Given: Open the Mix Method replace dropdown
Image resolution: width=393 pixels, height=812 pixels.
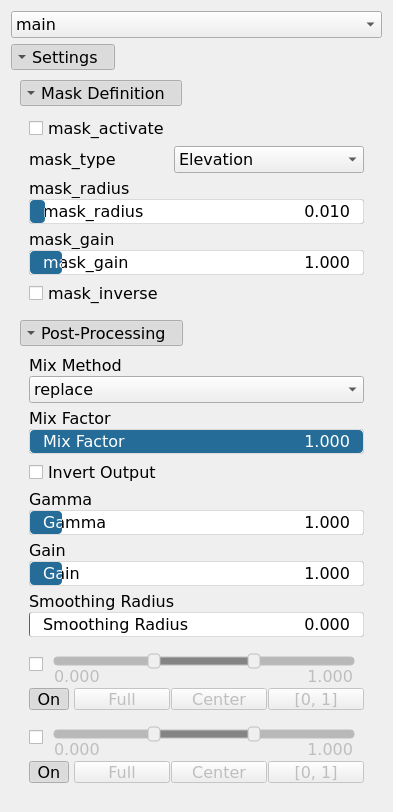Looking at the screenshot, I should (196, 389).
